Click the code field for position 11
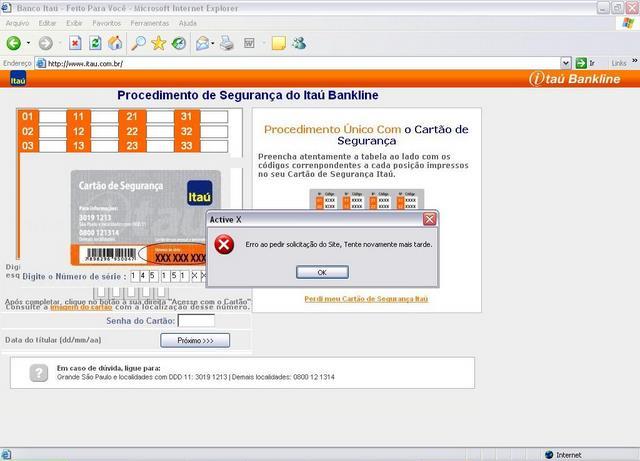This screenshot has height=461, width=640. pyautogui.click(x=104, y=117)
